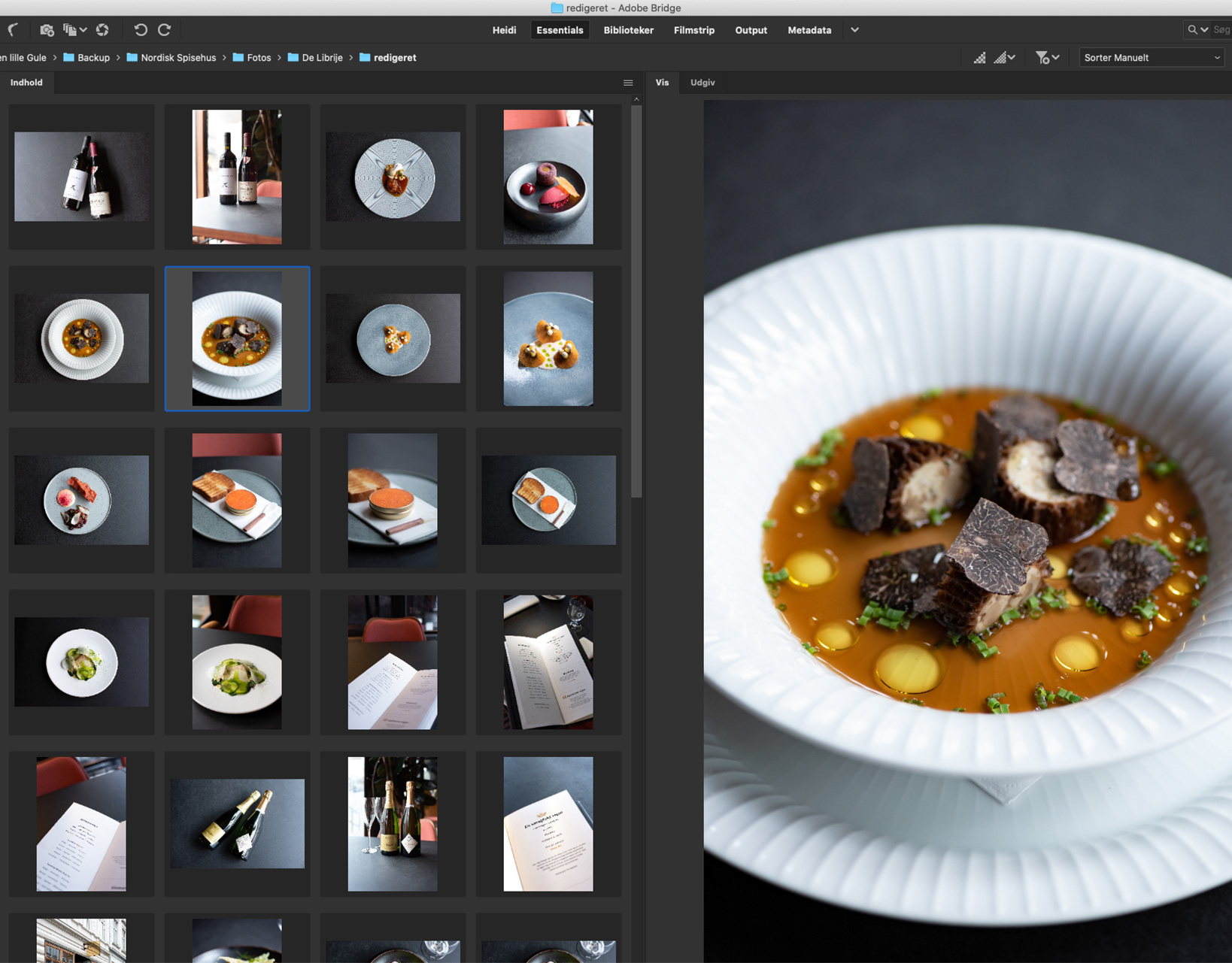Rotate 90 degrees clockwise
The height and width of the screenshot is (963, 1232).
[165, 30]
